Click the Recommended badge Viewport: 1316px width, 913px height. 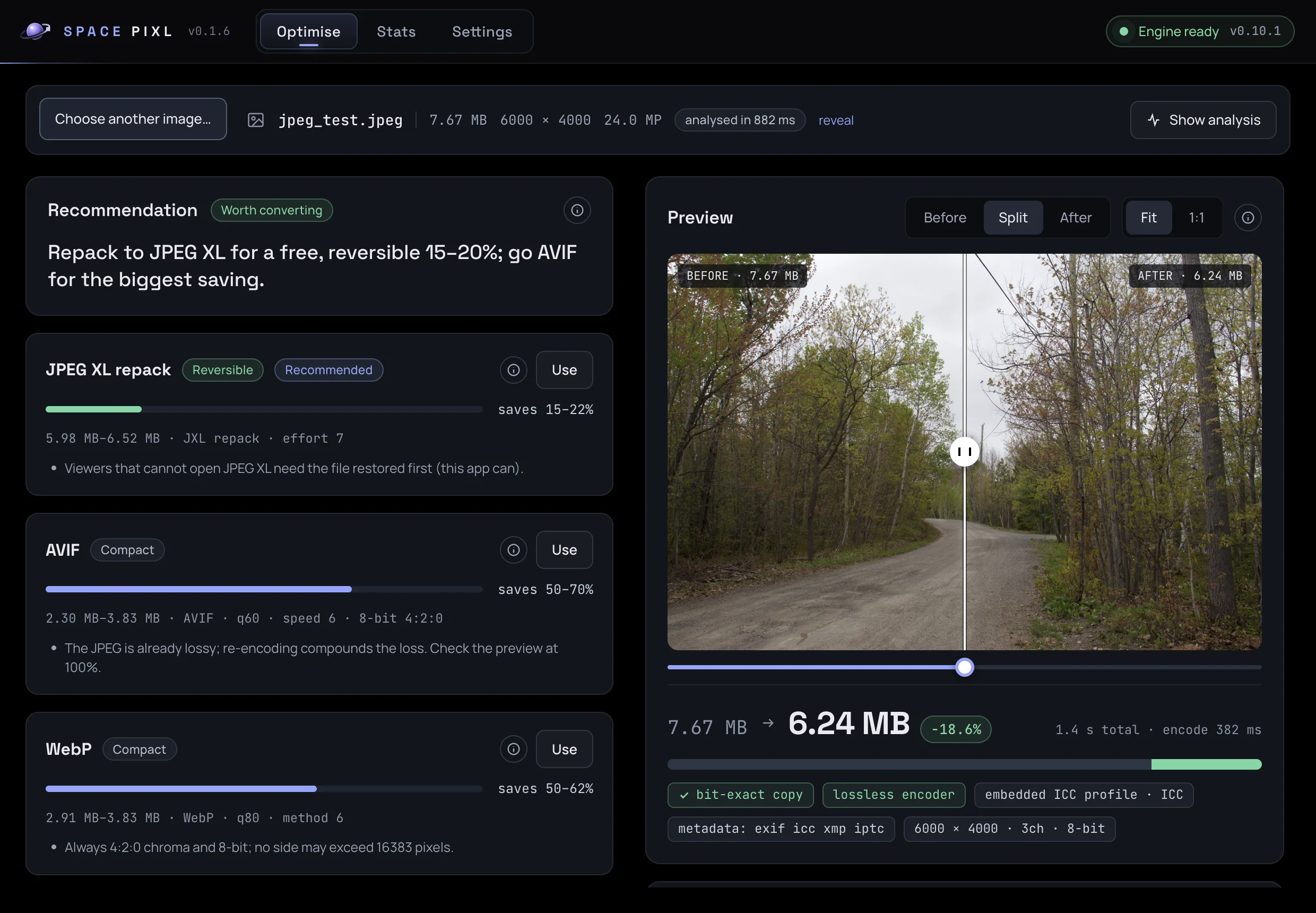329,370
